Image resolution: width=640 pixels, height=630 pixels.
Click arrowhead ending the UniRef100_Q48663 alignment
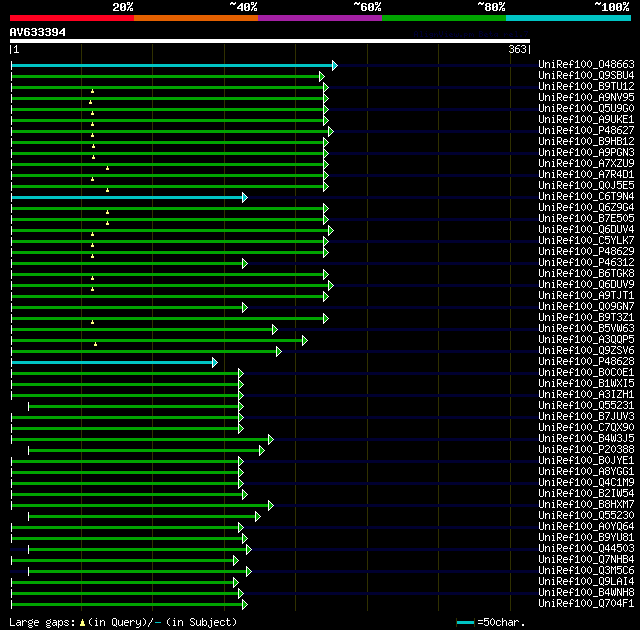[x=335, y=65]
